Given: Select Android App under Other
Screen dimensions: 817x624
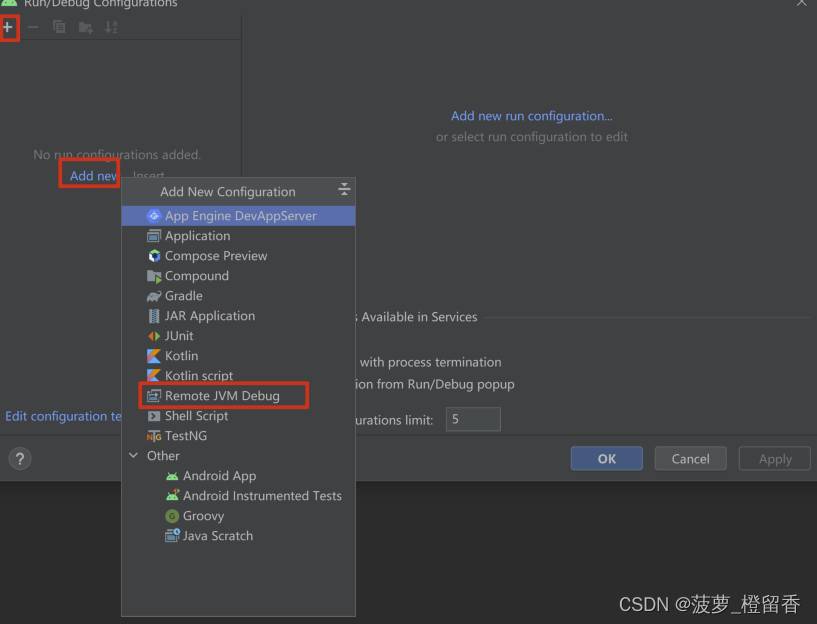Looking at the screenshot, I should coord(238,476).
